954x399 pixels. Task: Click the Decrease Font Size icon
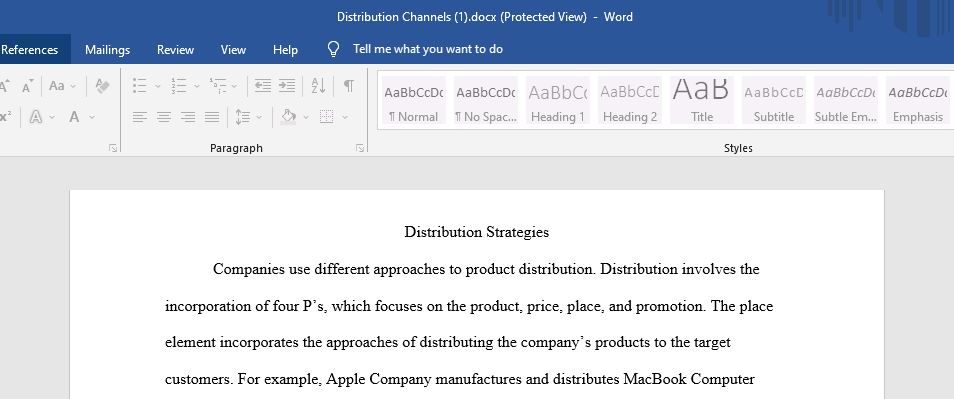click(x=27, y=86)
